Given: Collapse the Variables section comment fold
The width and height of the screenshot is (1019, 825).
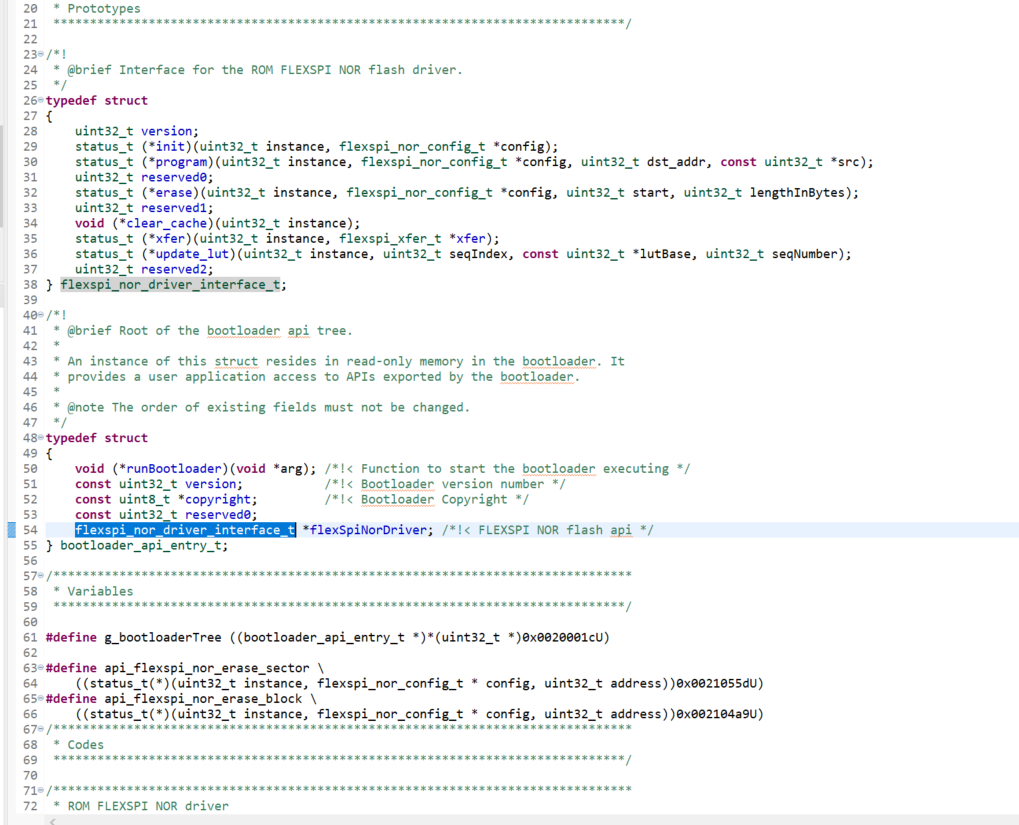Looking at the screenshot, I should 39,576.
